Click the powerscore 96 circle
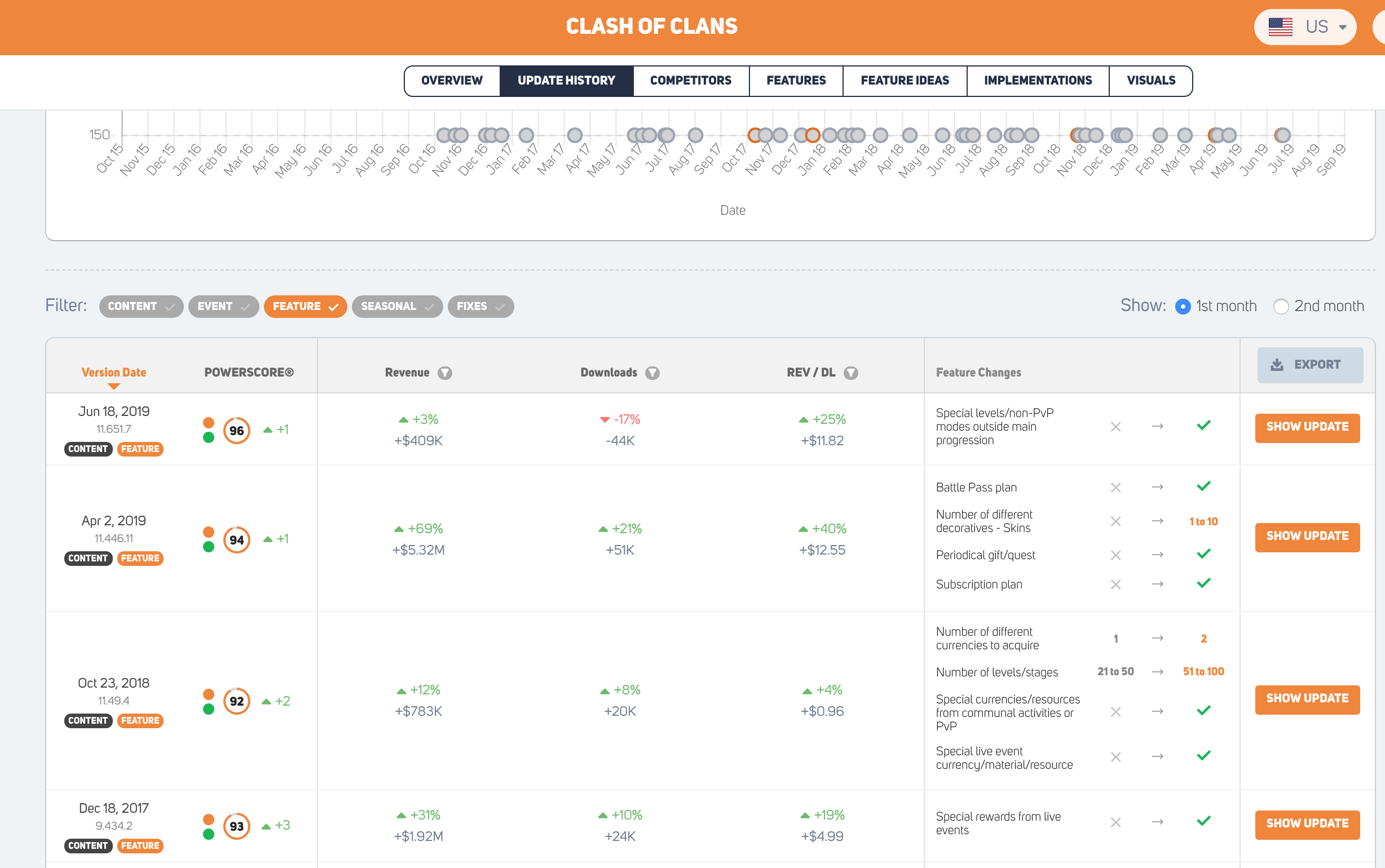Screen dimensions: 1385x868 pyautogui.click(x=237, y=431)
